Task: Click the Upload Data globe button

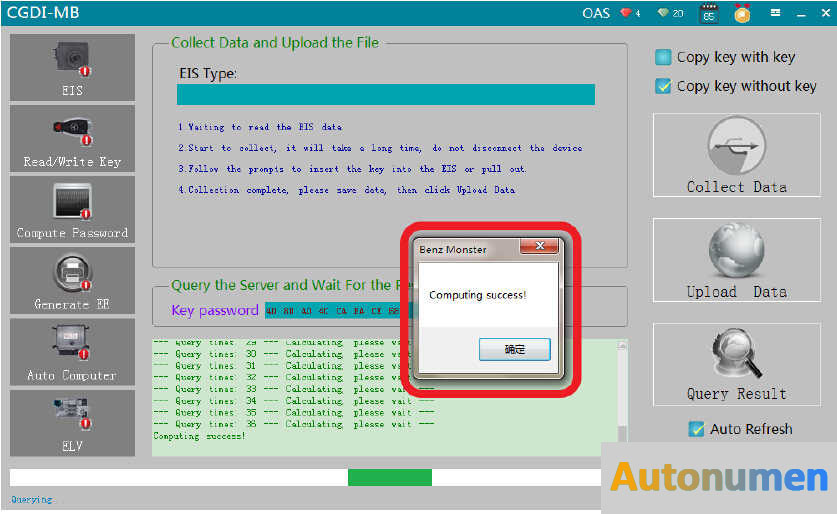Action: [737, 260]
